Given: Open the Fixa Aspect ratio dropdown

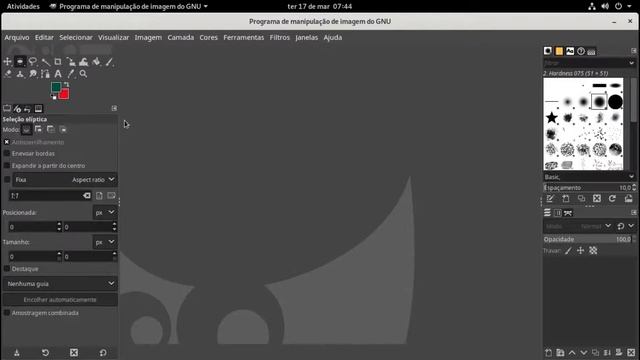Looking at the screenshot, I should 64,180.
